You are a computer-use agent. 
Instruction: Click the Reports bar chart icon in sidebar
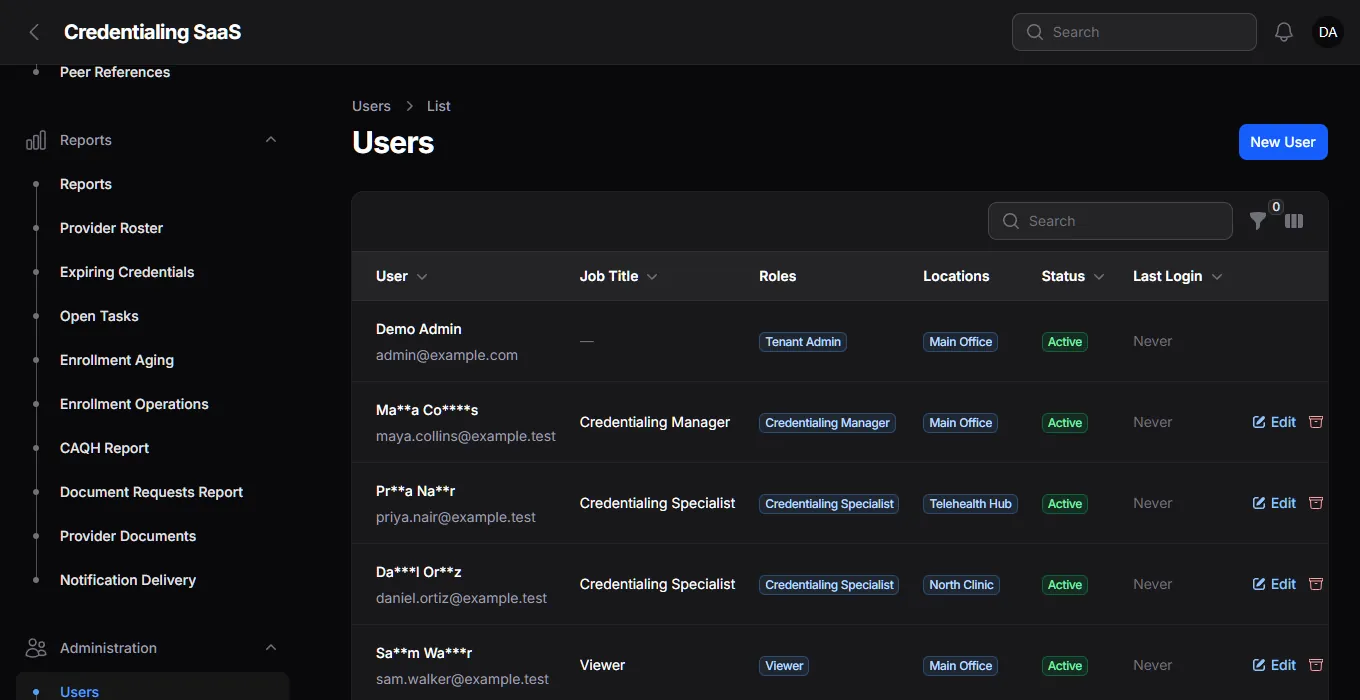point(36,140)
